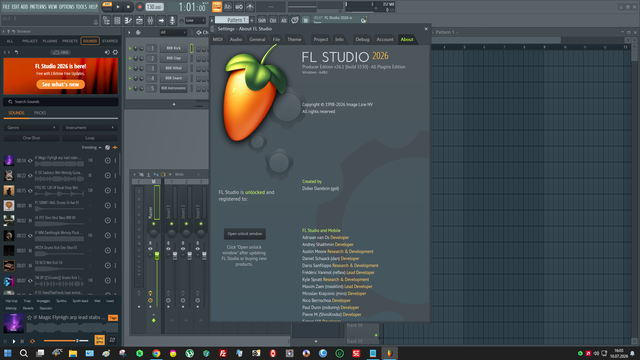Viewport: 640px width, 360px height.
Task: Switch to the Account settings tab
Action: [385, 40]
